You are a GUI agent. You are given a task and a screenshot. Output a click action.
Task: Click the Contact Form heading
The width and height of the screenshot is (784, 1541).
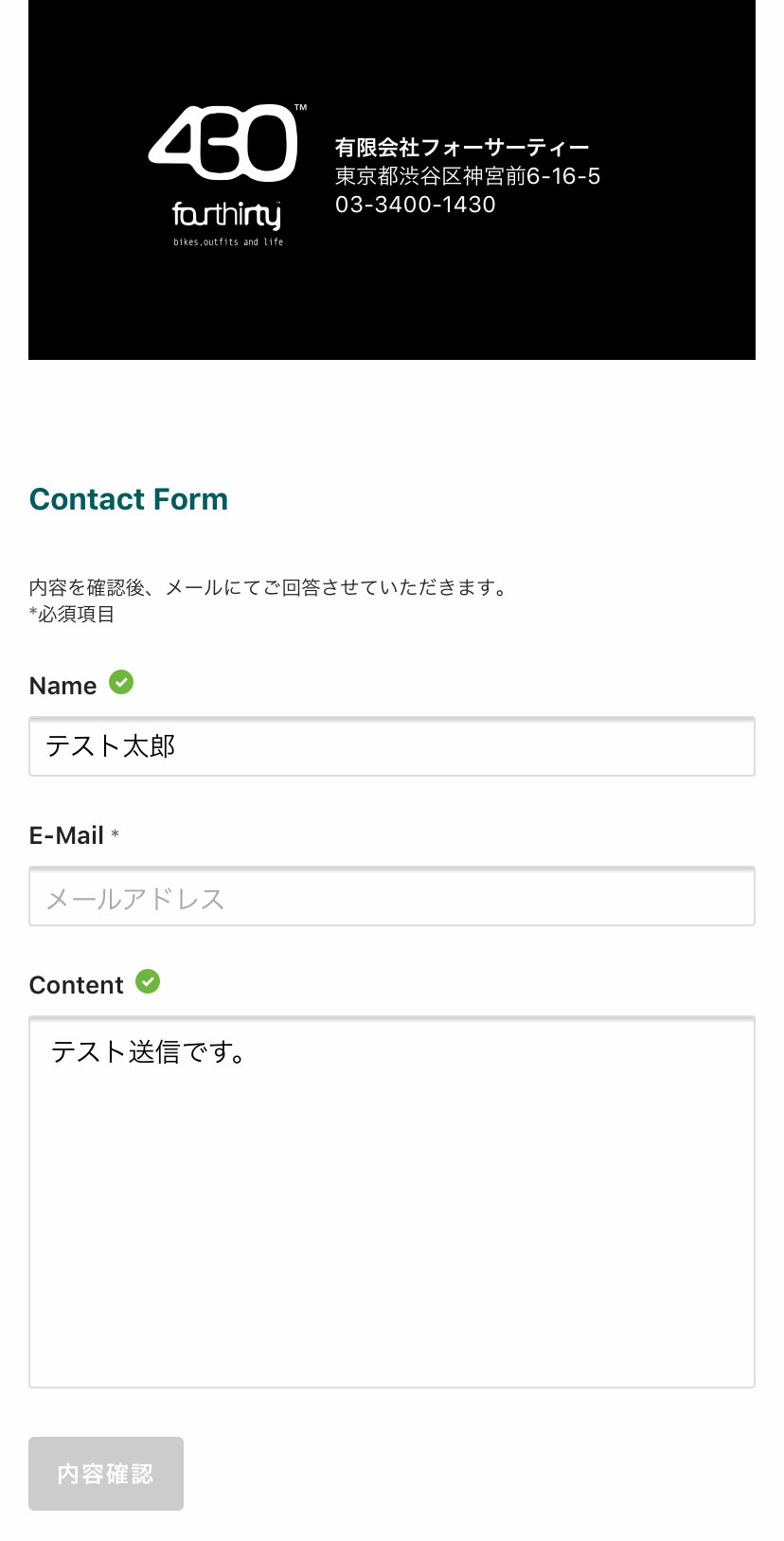point(129,499)
